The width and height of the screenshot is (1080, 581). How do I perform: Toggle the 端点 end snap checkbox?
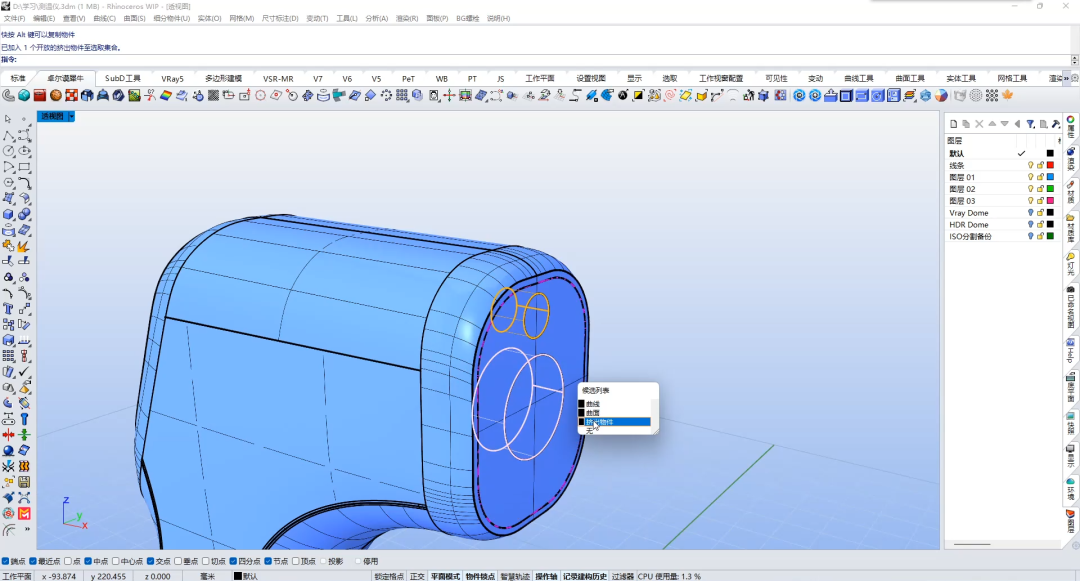(x=6, y=562)
